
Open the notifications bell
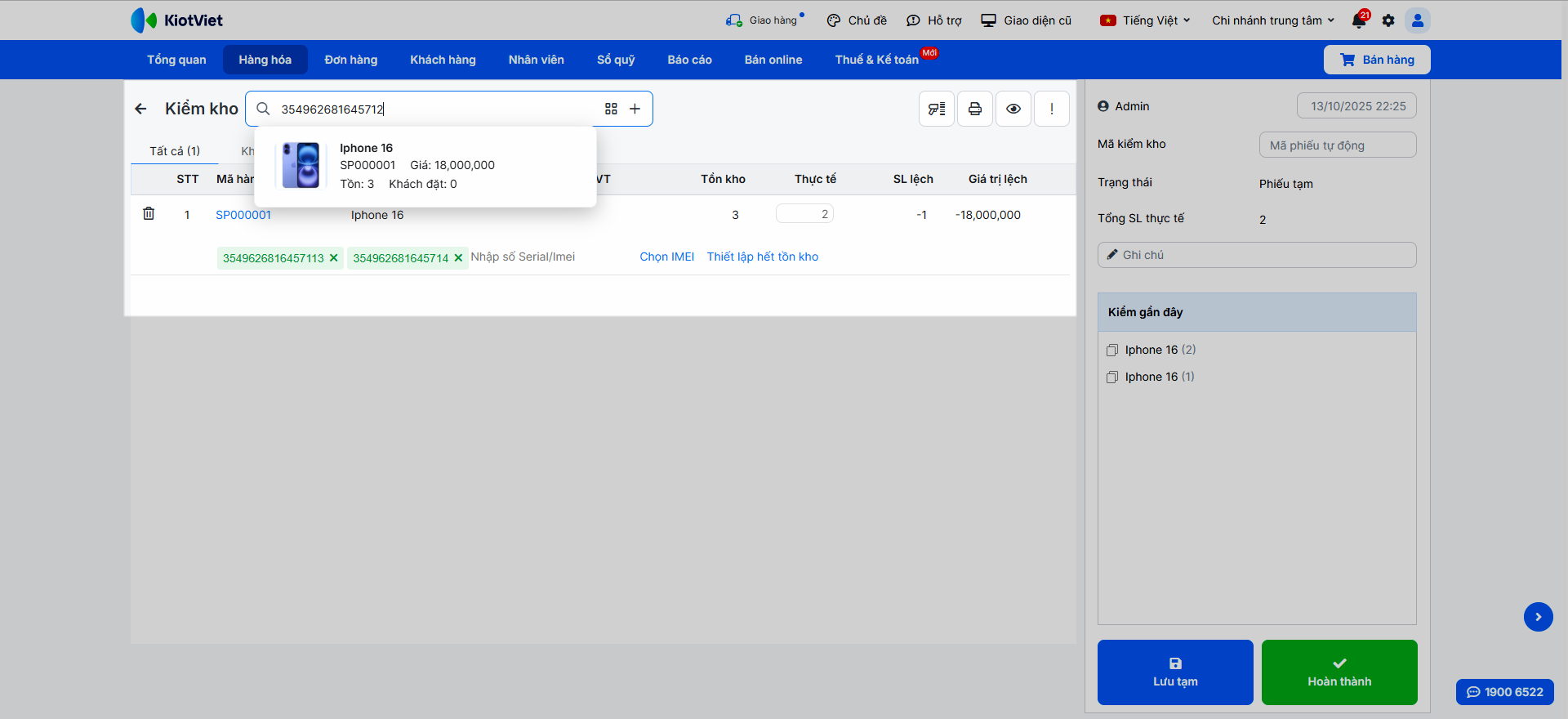click(1359, 20)
